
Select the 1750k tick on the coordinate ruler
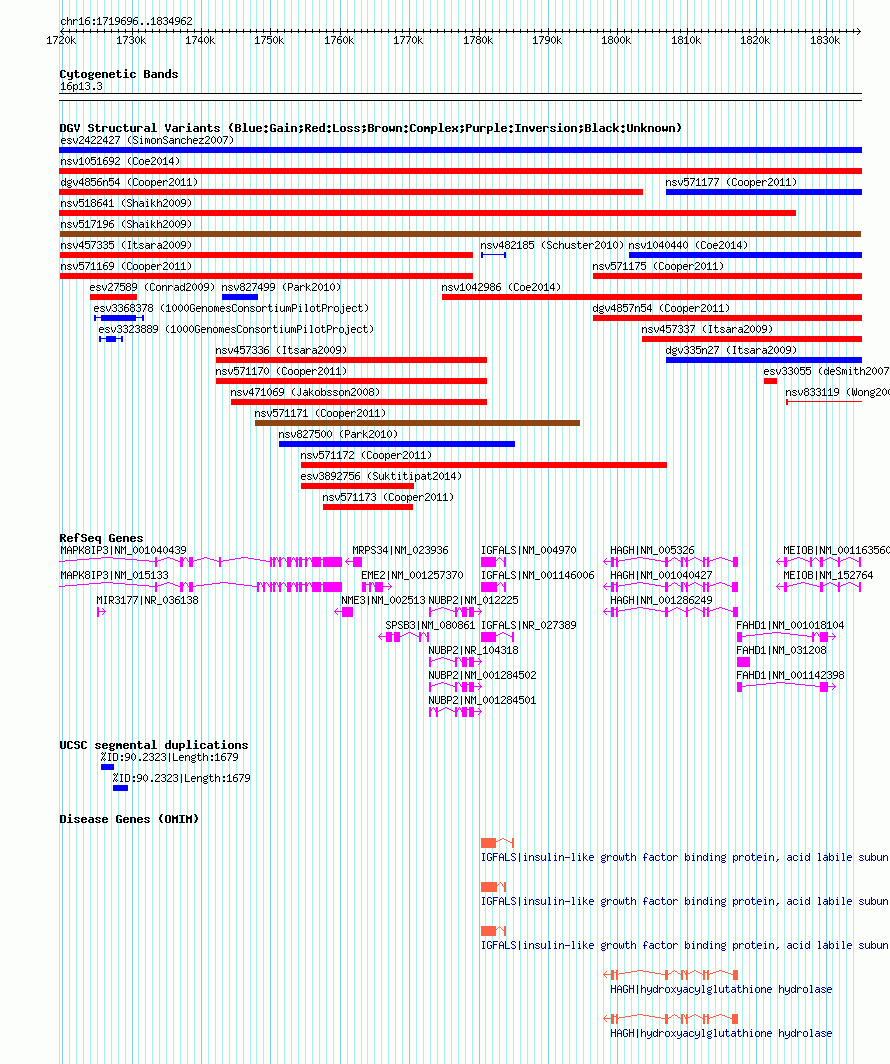click(x=269, y=41)
